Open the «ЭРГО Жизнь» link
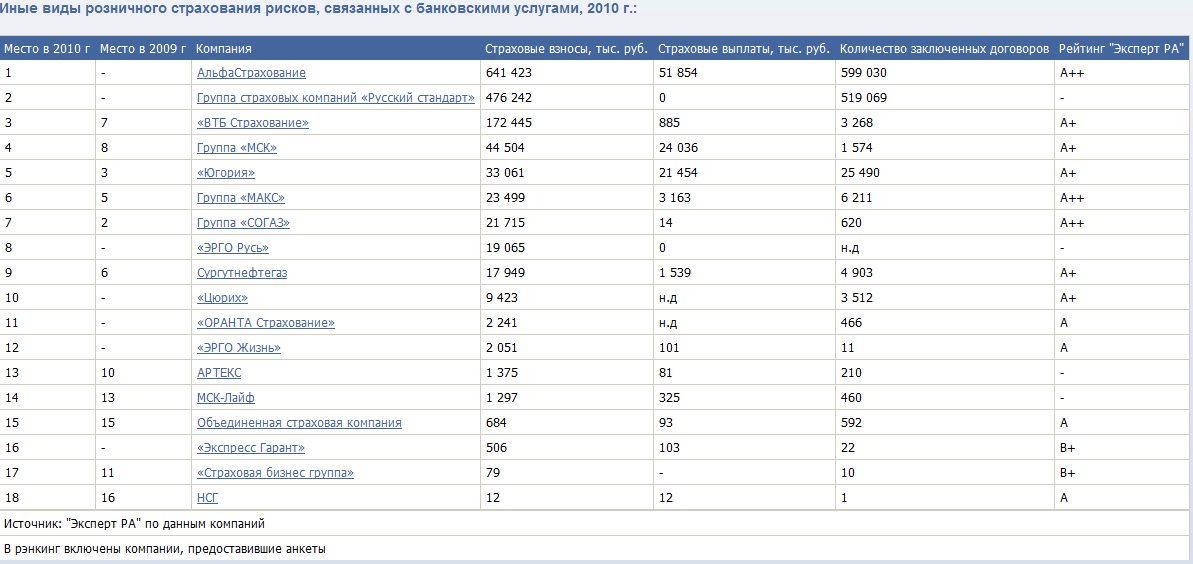 point(239,348)
